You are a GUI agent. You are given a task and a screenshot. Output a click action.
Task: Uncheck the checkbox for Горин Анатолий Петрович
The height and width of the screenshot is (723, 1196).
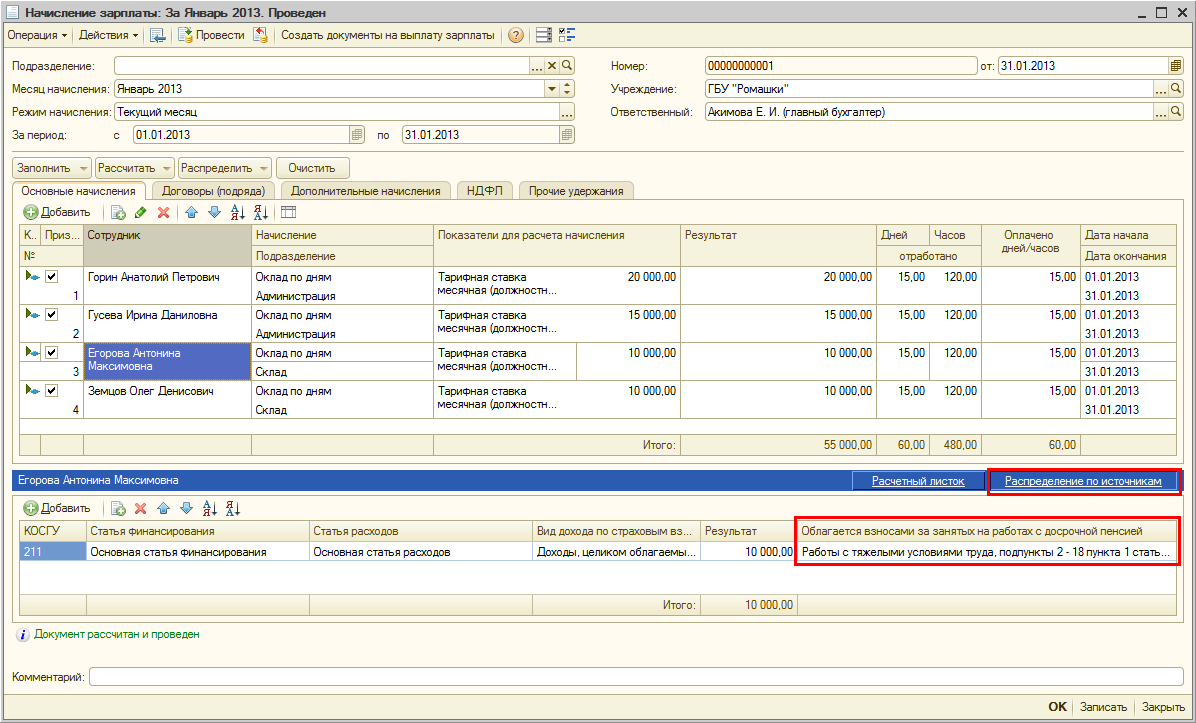pyautogui.click(x=52, y=277)
